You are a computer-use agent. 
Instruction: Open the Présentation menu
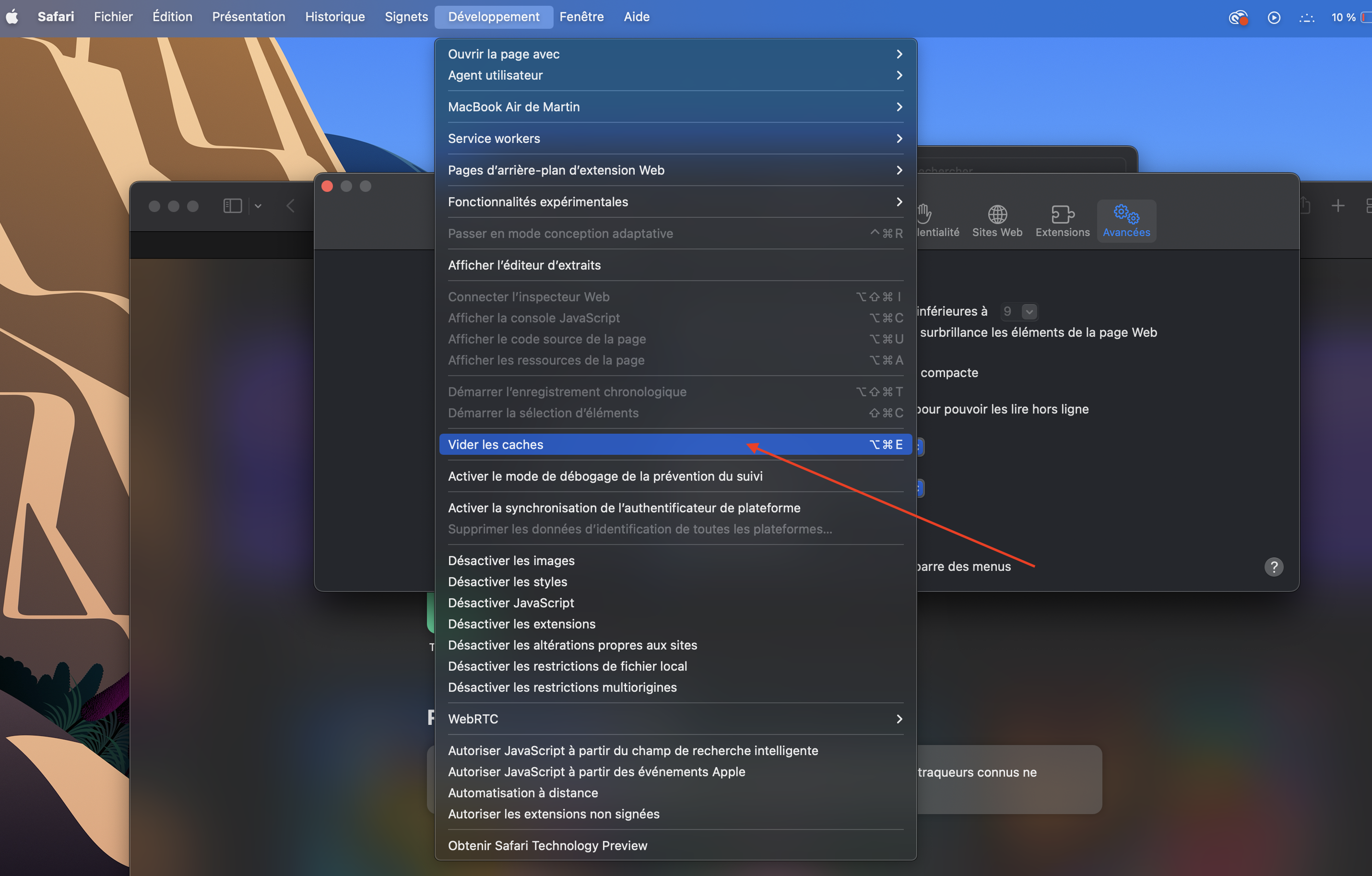248,16
